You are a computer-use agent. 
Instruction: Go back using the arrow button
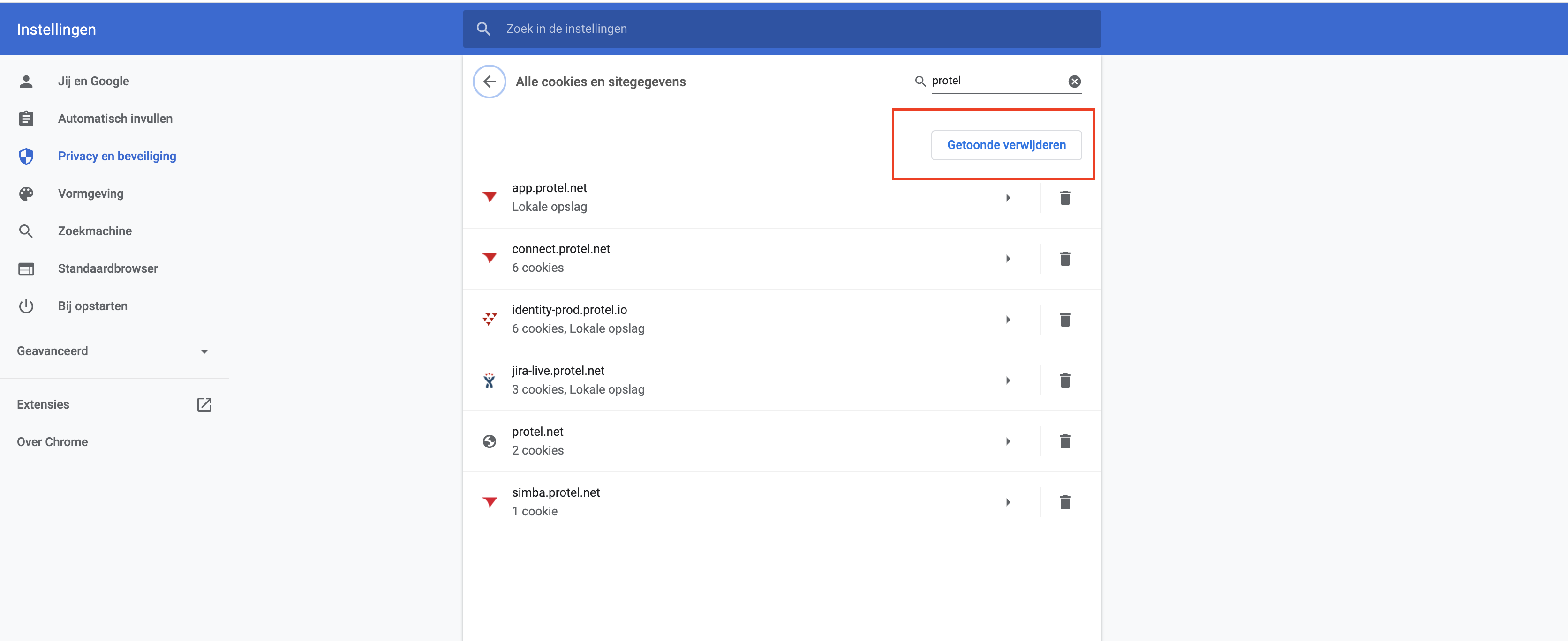489,82
